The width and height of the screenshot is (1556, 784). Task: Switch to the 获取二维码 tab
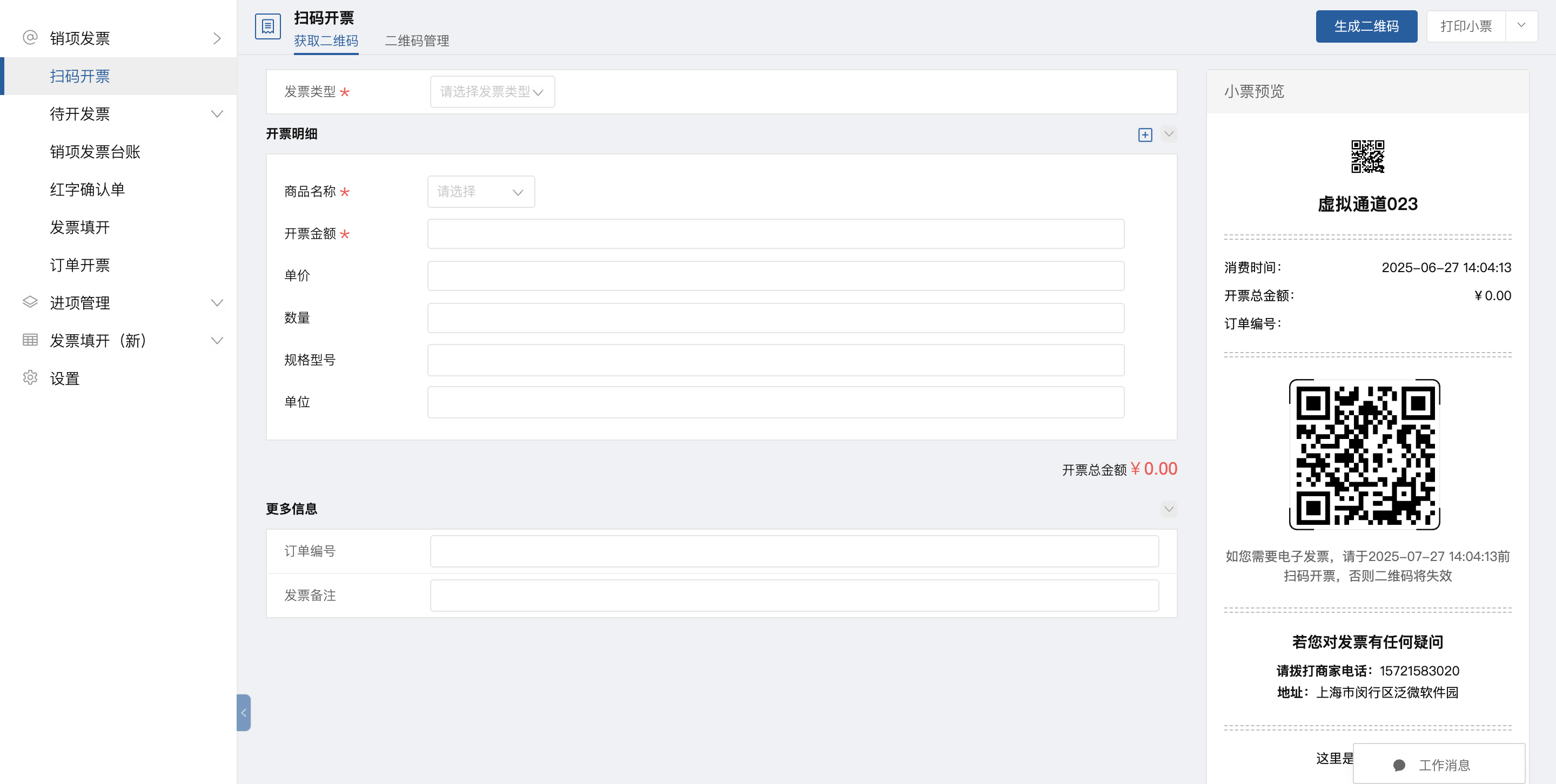coord(326,41)
